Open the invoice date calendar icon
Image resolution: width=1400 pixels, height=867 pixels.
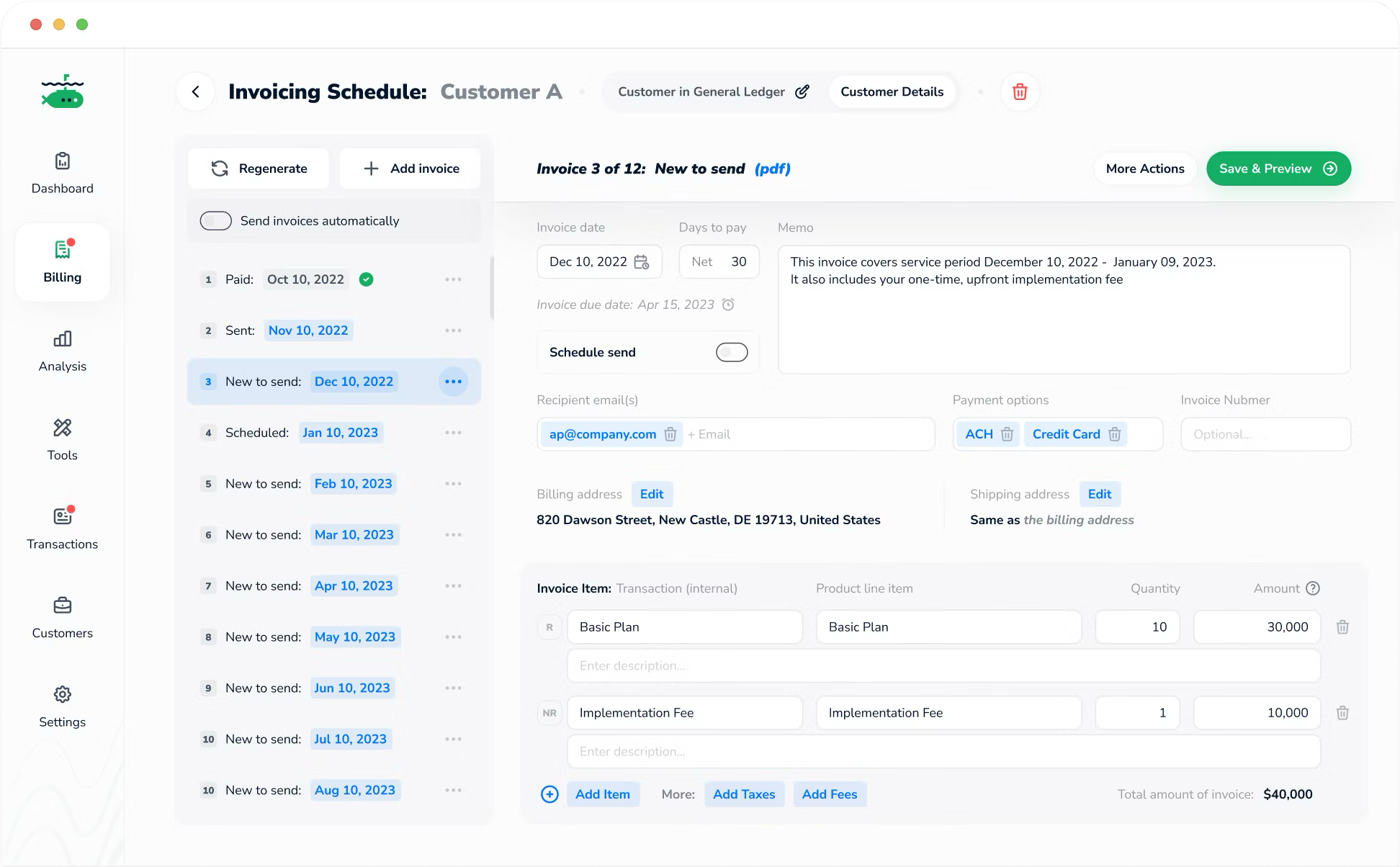click(x=641, y=262)
